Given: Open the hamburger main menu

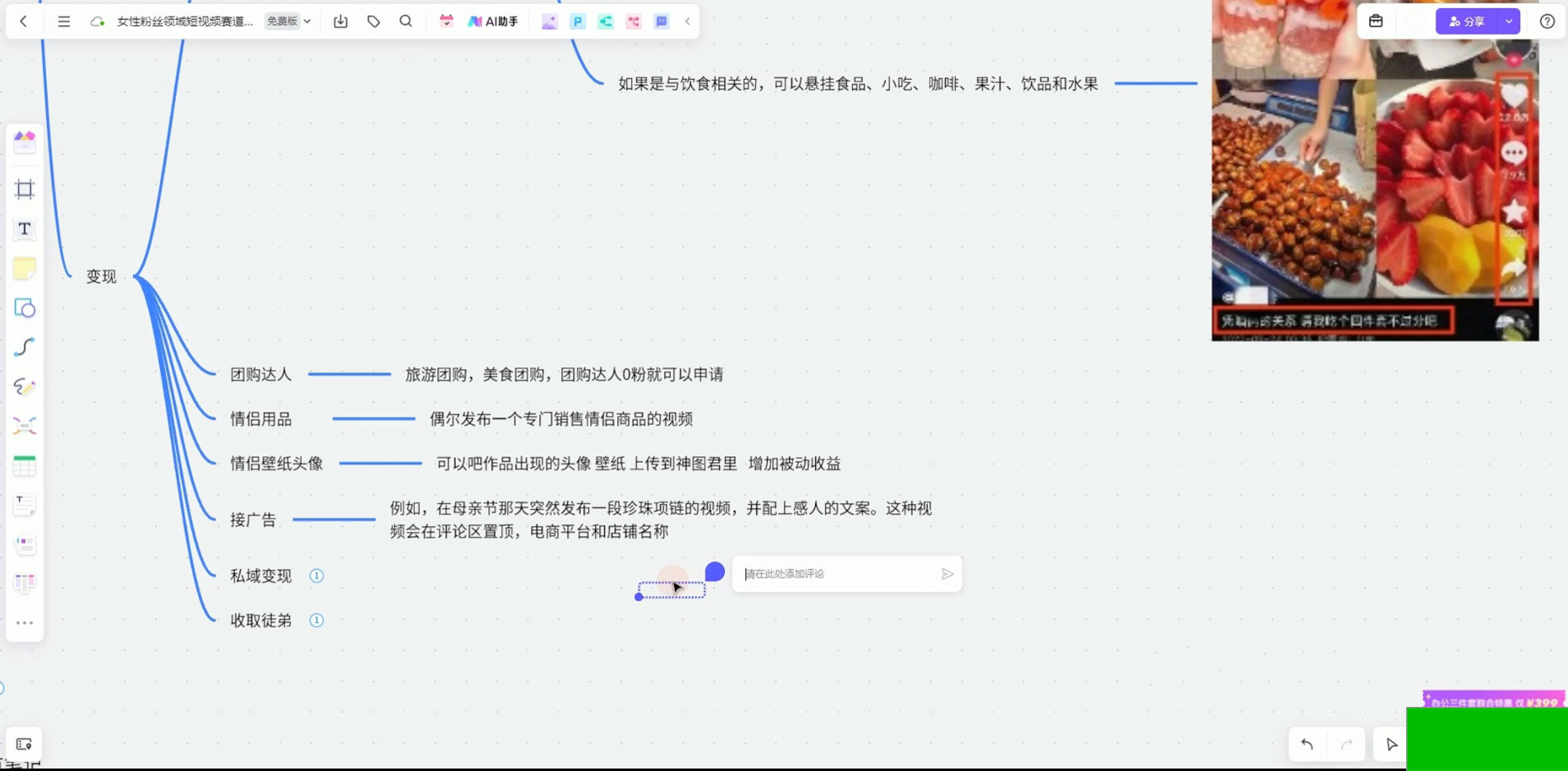Looking at the screenshot, I should point(64,21).
